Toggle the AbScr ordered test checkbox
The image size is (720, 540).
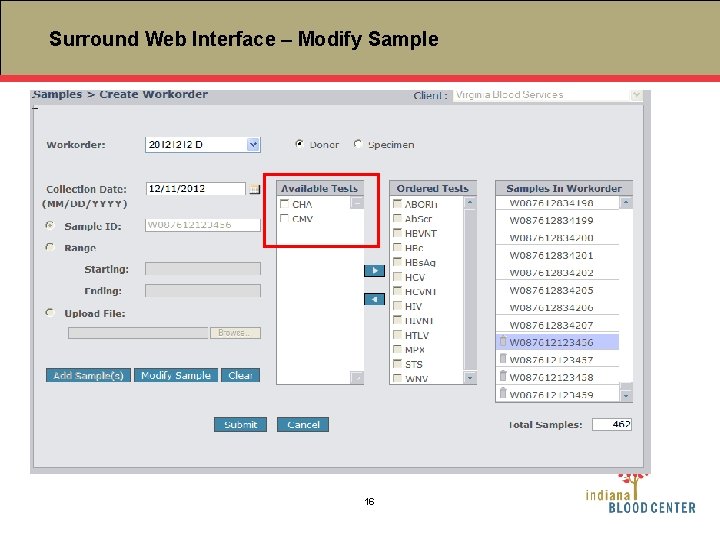pyautogui.click(x=397, y=218)
